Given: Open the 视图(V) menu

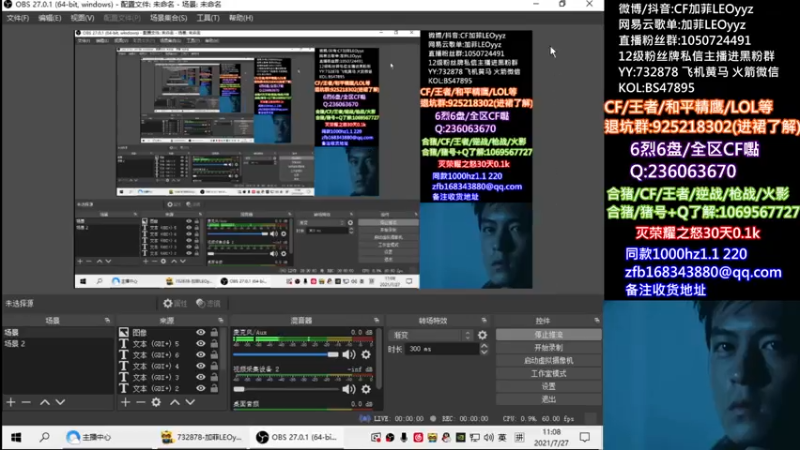Looking at the screenshot, I should click(x=82, y=18).
